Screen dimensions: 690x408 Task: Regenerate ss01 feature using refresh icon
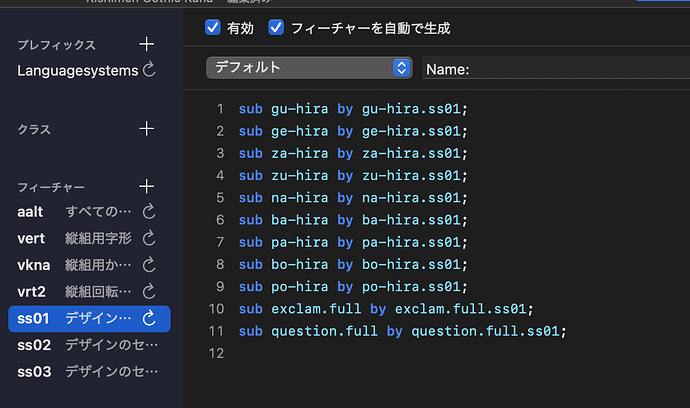(x=150, y=318)
